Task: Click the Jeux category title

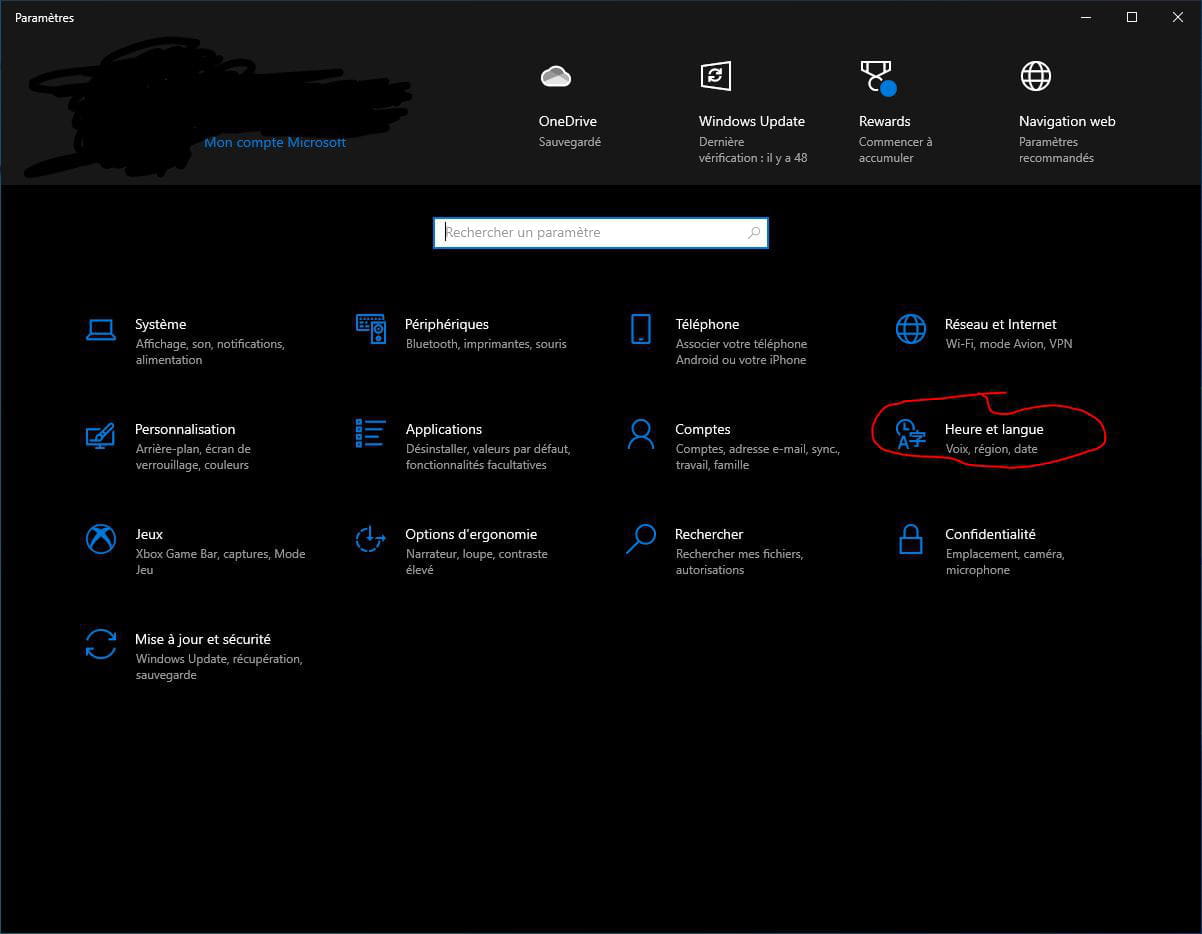Action: pyautogui.click(x=149, y=534)
